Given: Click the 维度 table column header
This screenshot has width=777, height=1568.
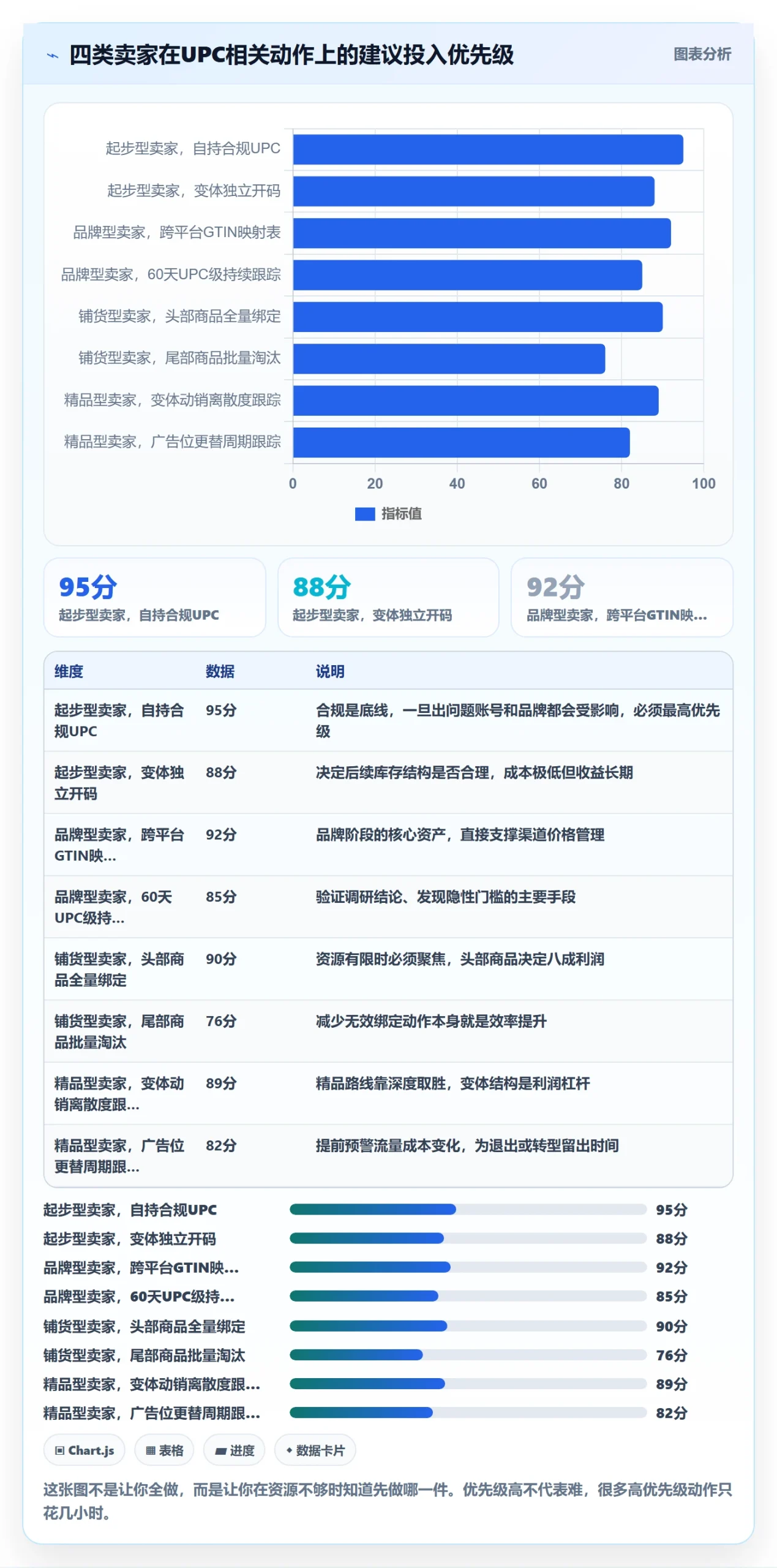Looking at the screenshot, I should pos(69,671).
